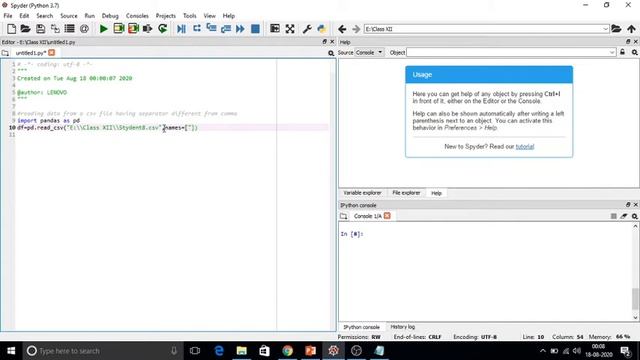Open the Run menu
640x360 pixels.
(89, 16)
